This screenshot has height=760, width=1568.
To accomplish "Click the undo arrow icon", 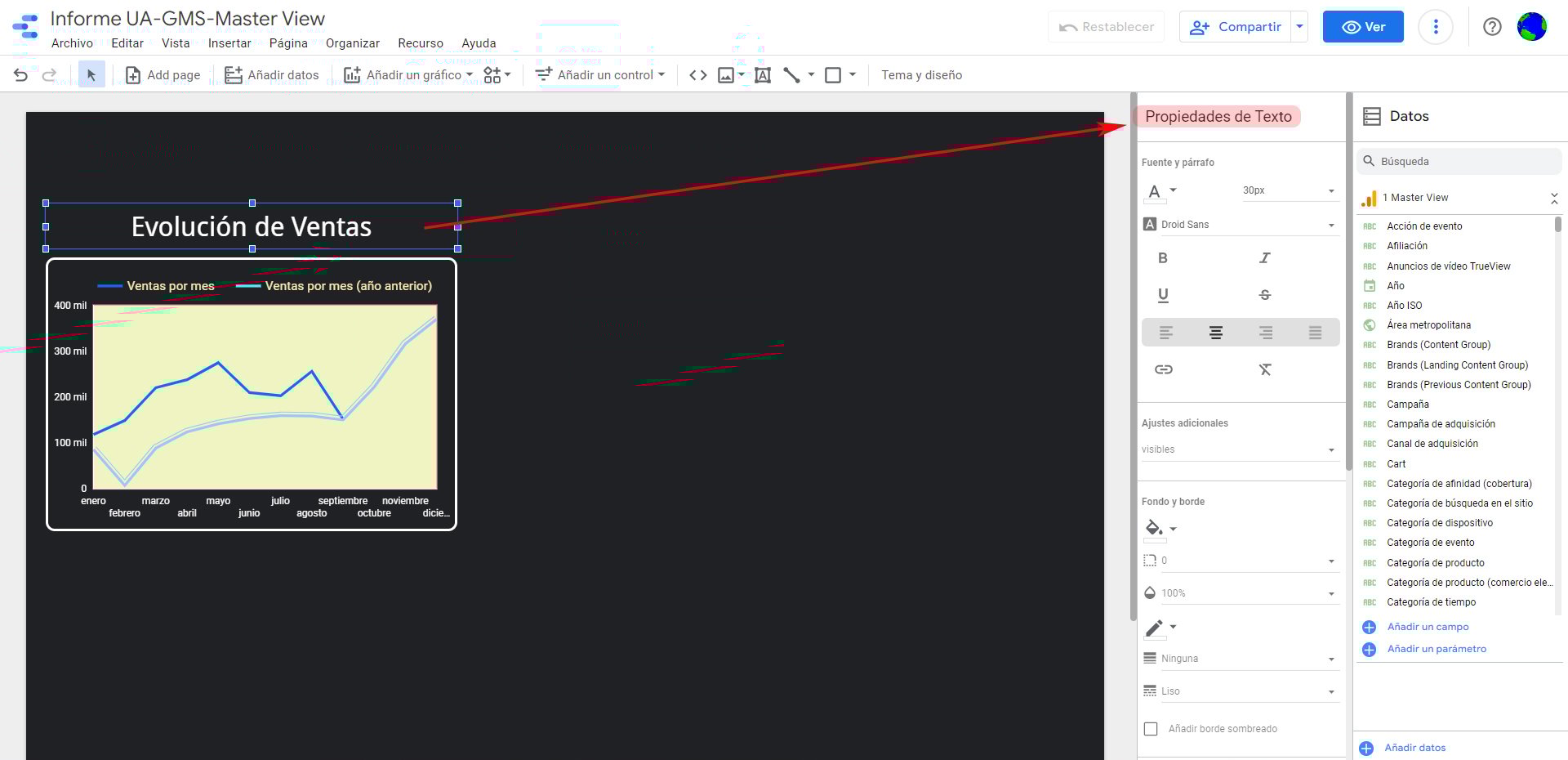I will (20, 75).
